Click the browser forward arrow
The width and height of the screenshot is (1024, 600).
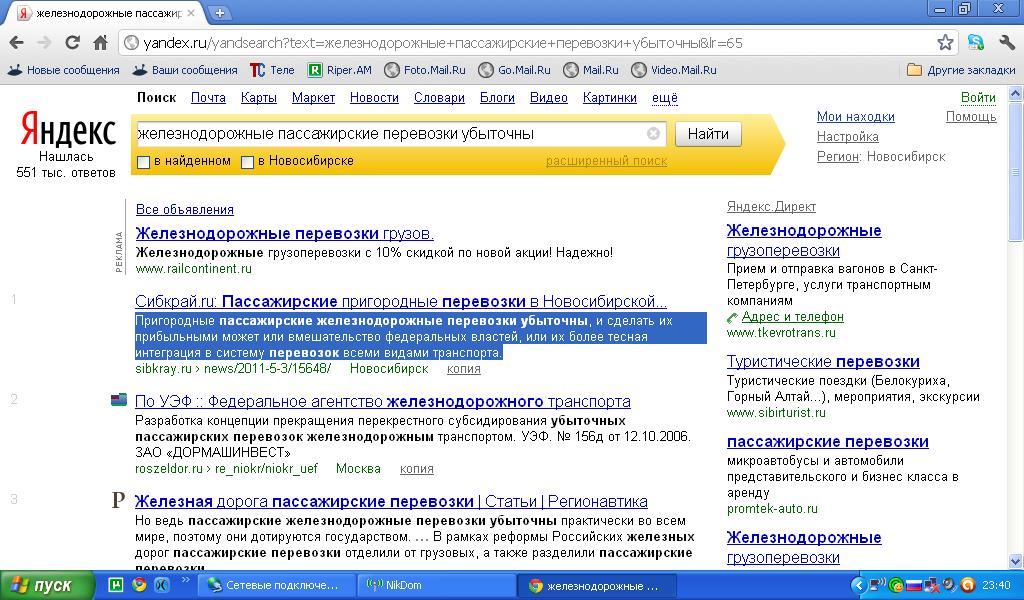[44, 43]
